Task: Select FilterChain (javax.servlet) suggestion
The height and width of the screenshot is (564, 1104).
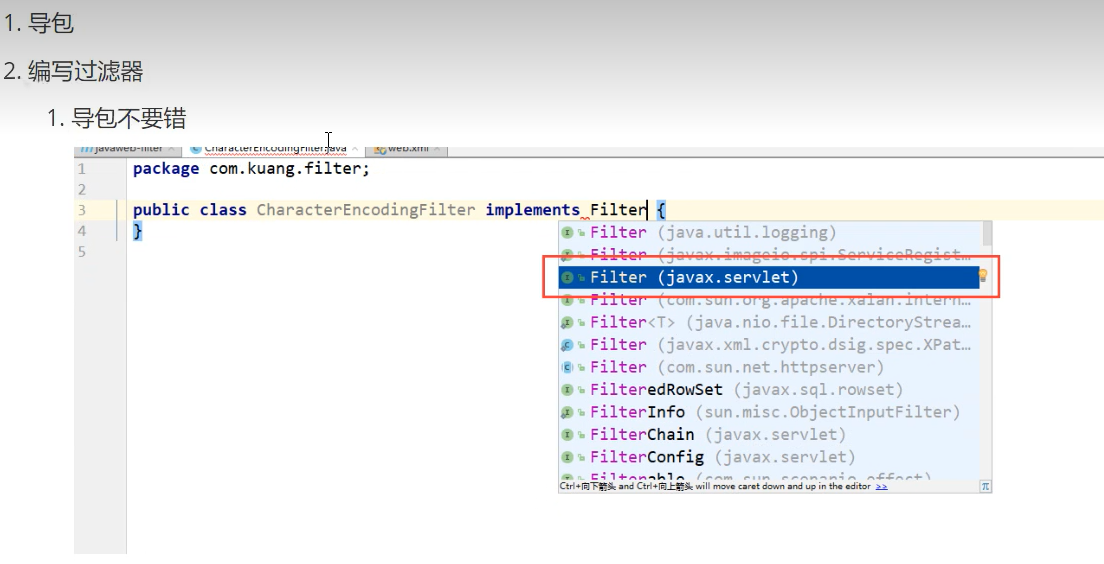Action: pos(769,435)
